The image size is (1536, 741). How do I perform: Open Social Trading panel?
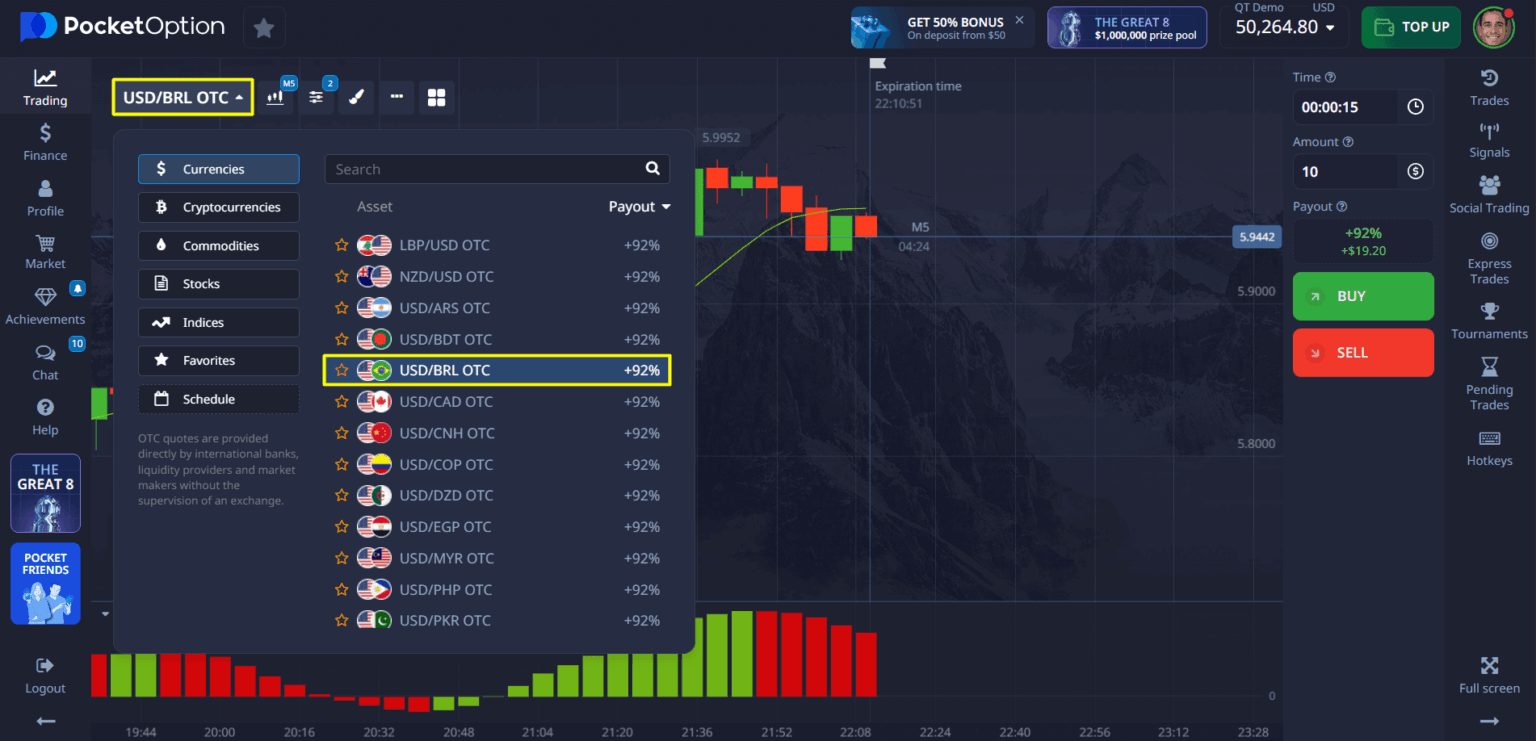tap(1489, 193)
